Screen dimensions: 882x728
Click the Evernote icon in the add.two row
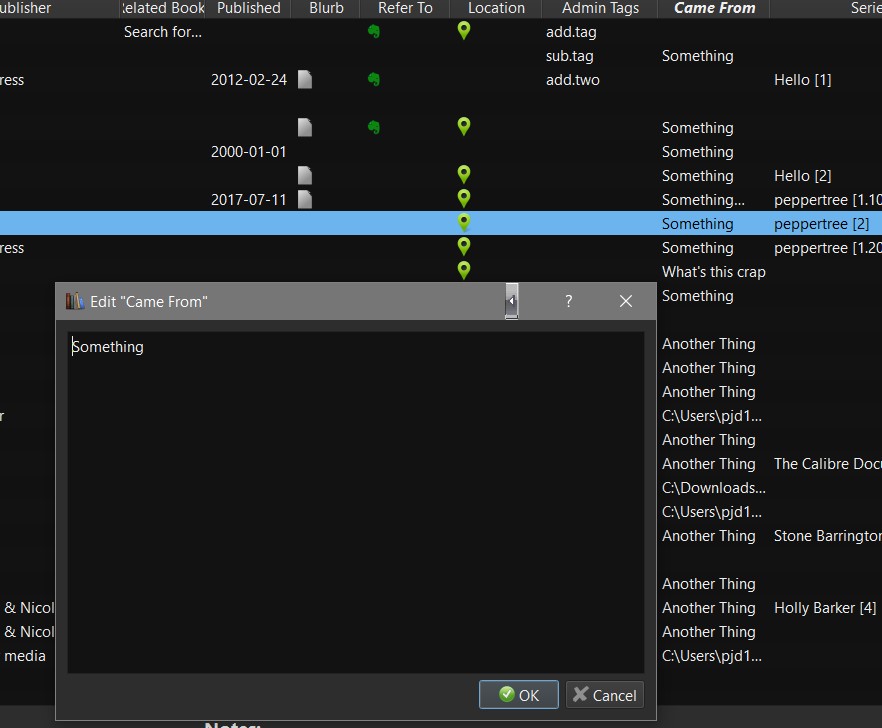coord(374,79)
